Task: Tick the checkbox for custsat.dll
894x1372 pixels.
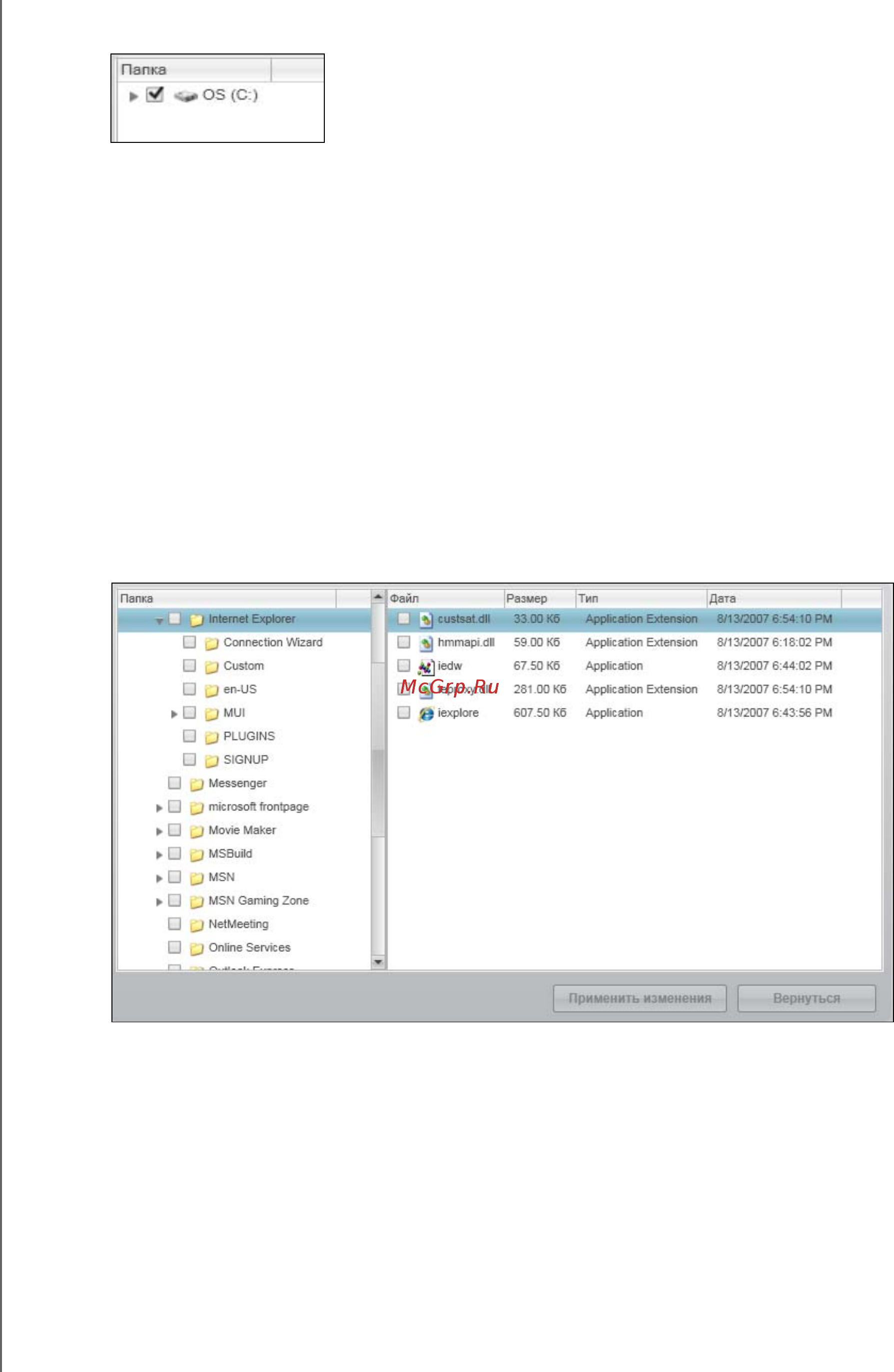Action: [404, 619]
